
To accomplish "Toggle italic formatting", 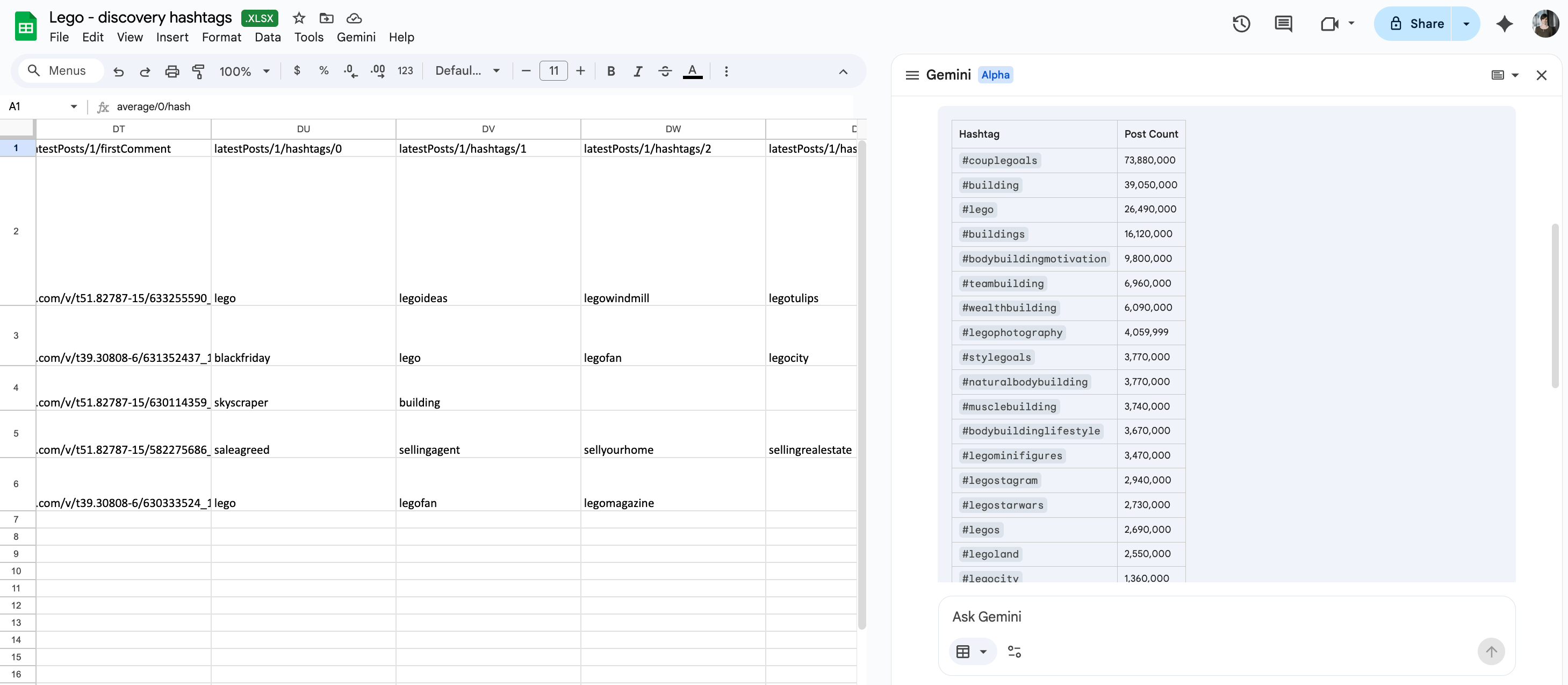I will click(x=637, y=71).
